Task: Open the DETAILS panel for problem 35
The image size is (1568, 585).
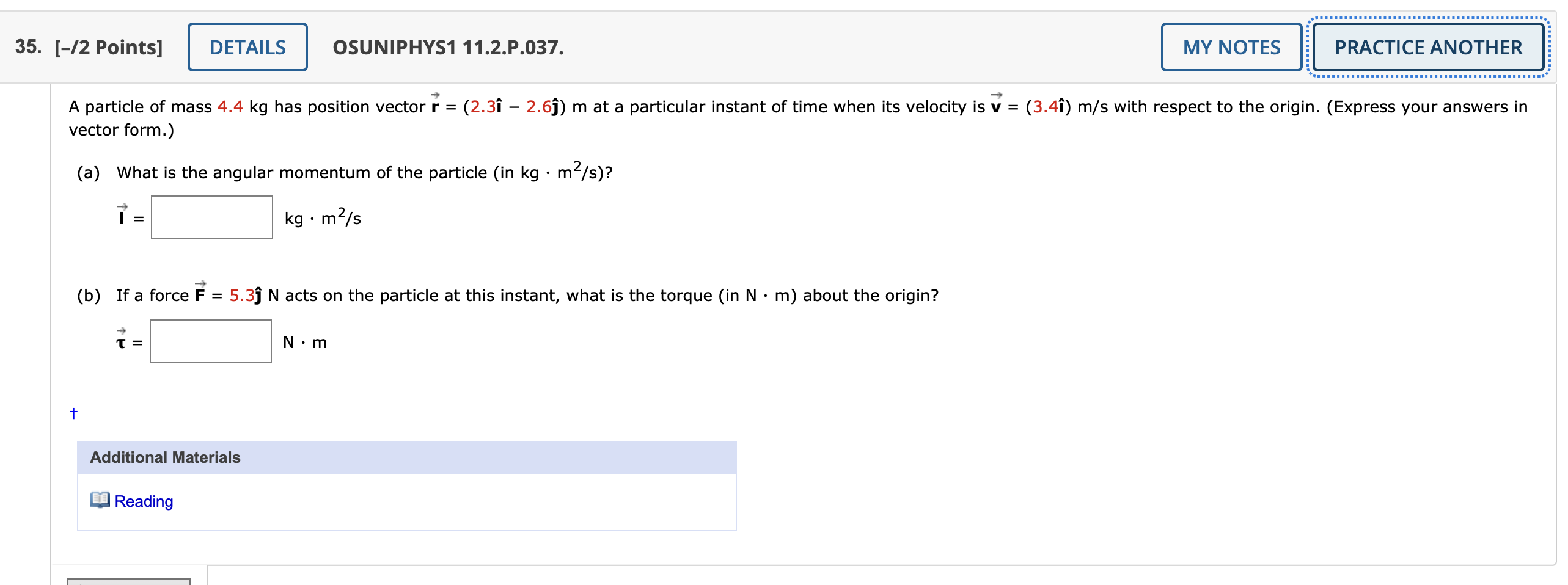Action: [x=246, y=47]
